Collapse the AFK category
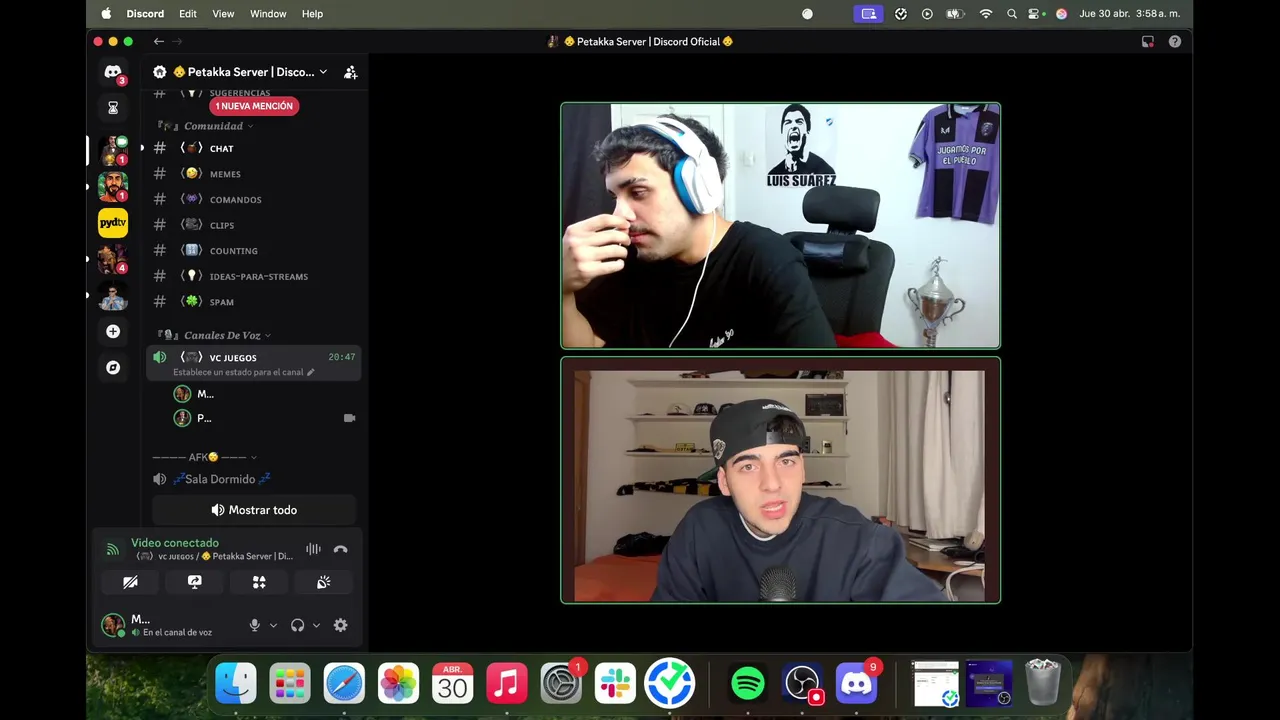 point(205,457)
